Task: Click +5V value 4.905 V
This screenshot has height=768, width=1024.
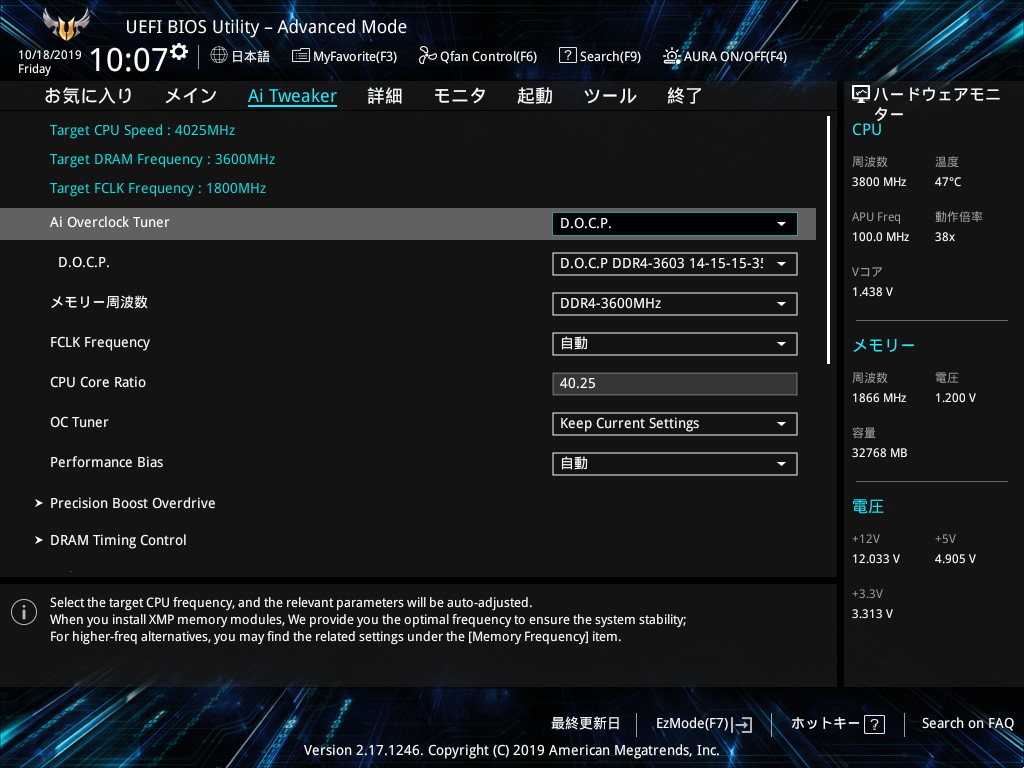Action: pyautogui.click(x=955, y=559)
